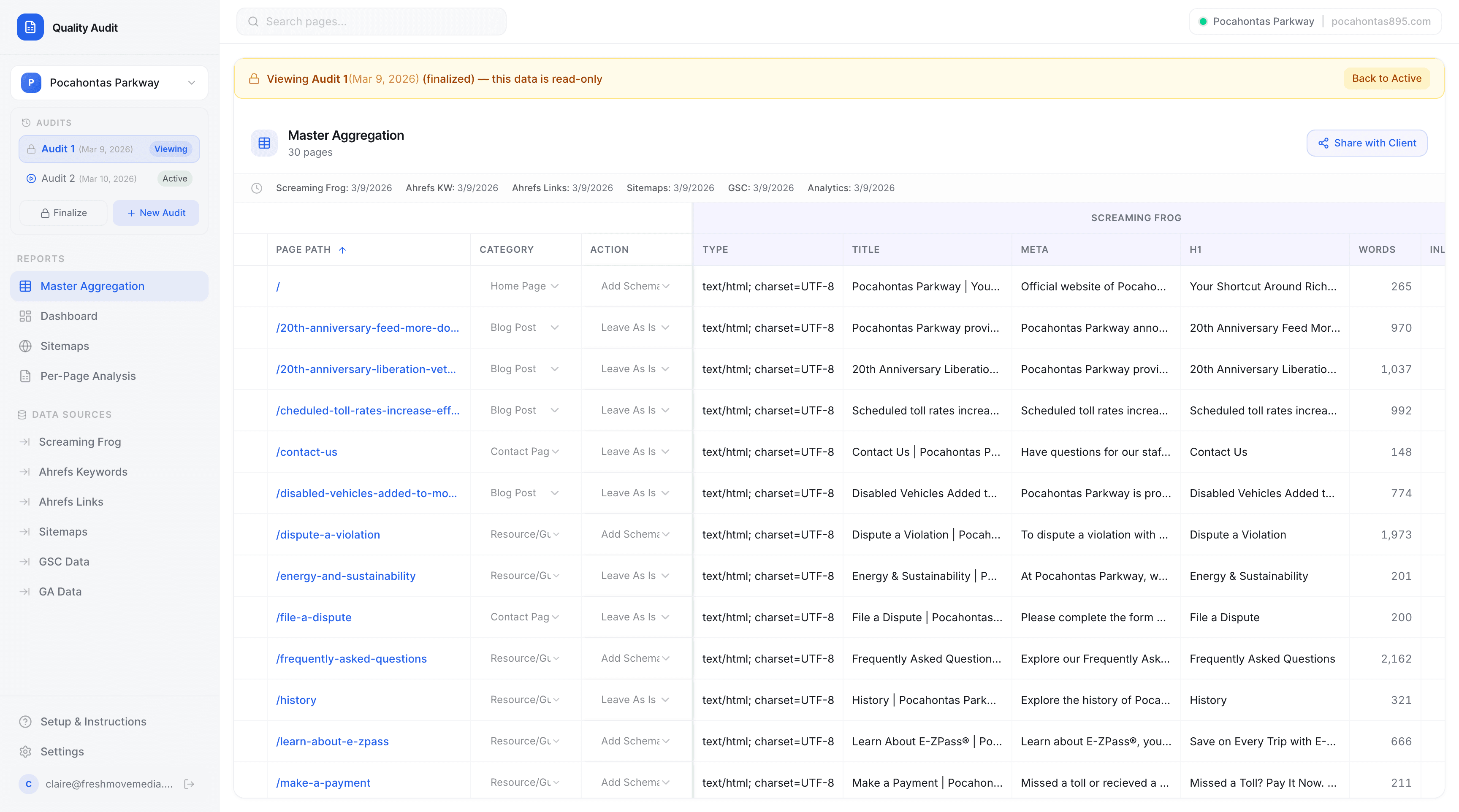Click the Data Sources database icon
1459x812 pixels.
tap(22, 414)
